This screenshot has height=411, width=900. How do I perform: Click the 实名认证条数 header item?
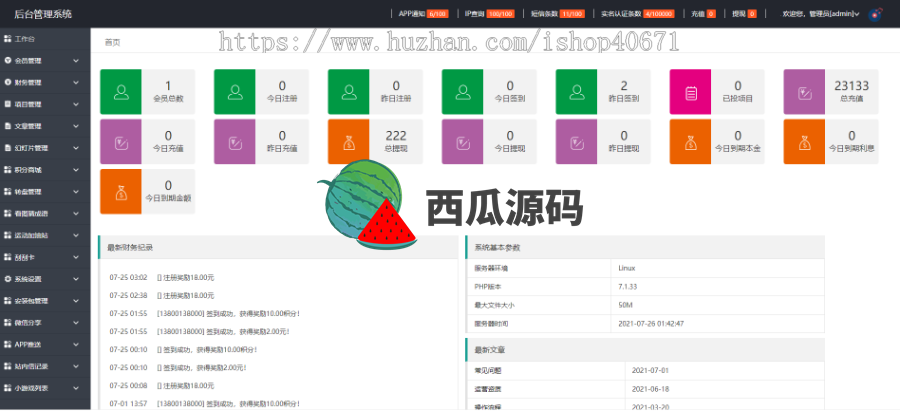(x=637, y=14)
